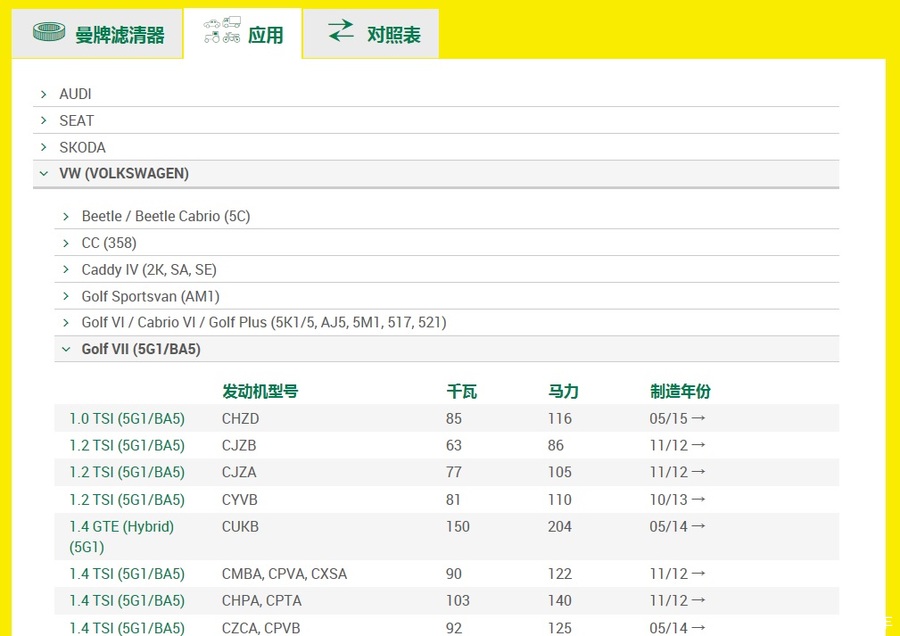Open the 1.4 TSI link for CMBA, CPVA, CXSA
900x636 pixels.
point(127,573)
